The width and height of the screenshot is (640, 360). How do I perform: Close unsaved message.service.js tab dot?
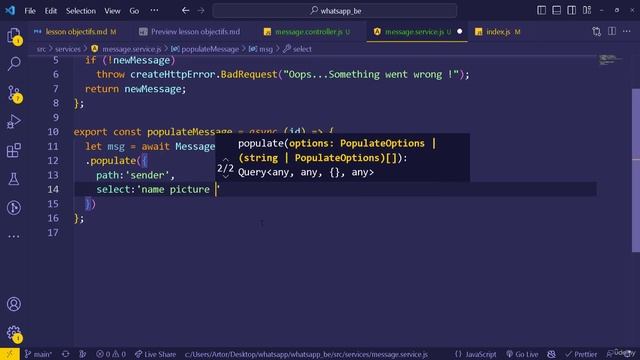point(460,31)
